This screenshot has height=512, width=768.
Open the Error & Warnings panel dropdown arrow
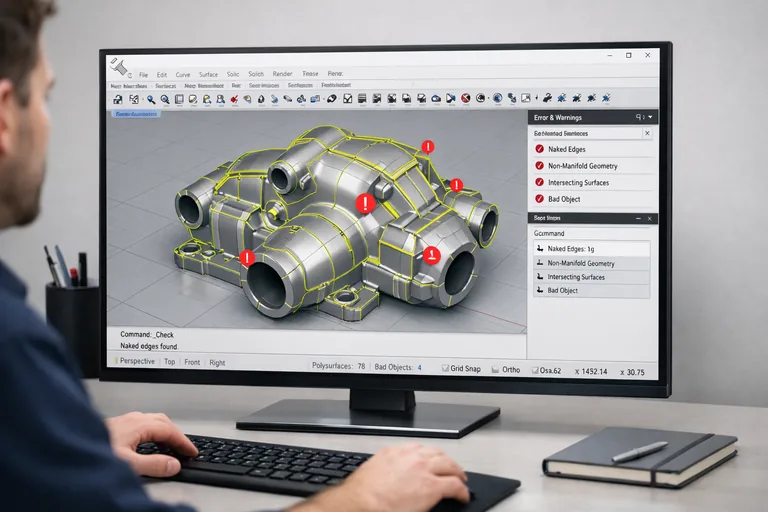click(x=649, y=117)
